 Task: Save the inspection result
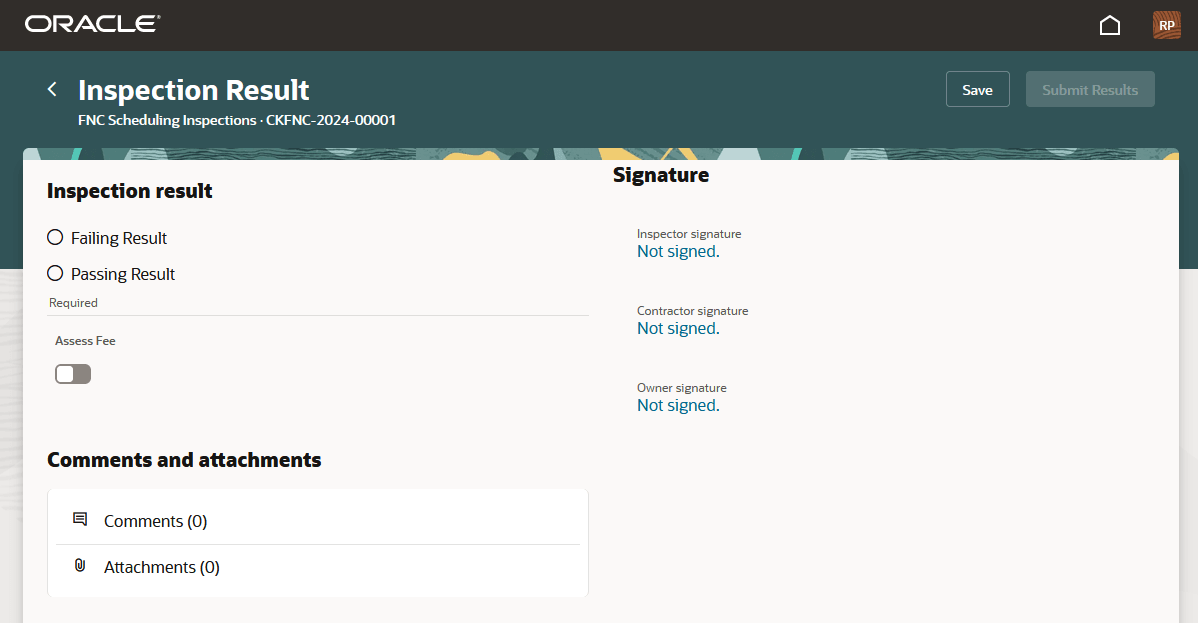tap(977, 89)
